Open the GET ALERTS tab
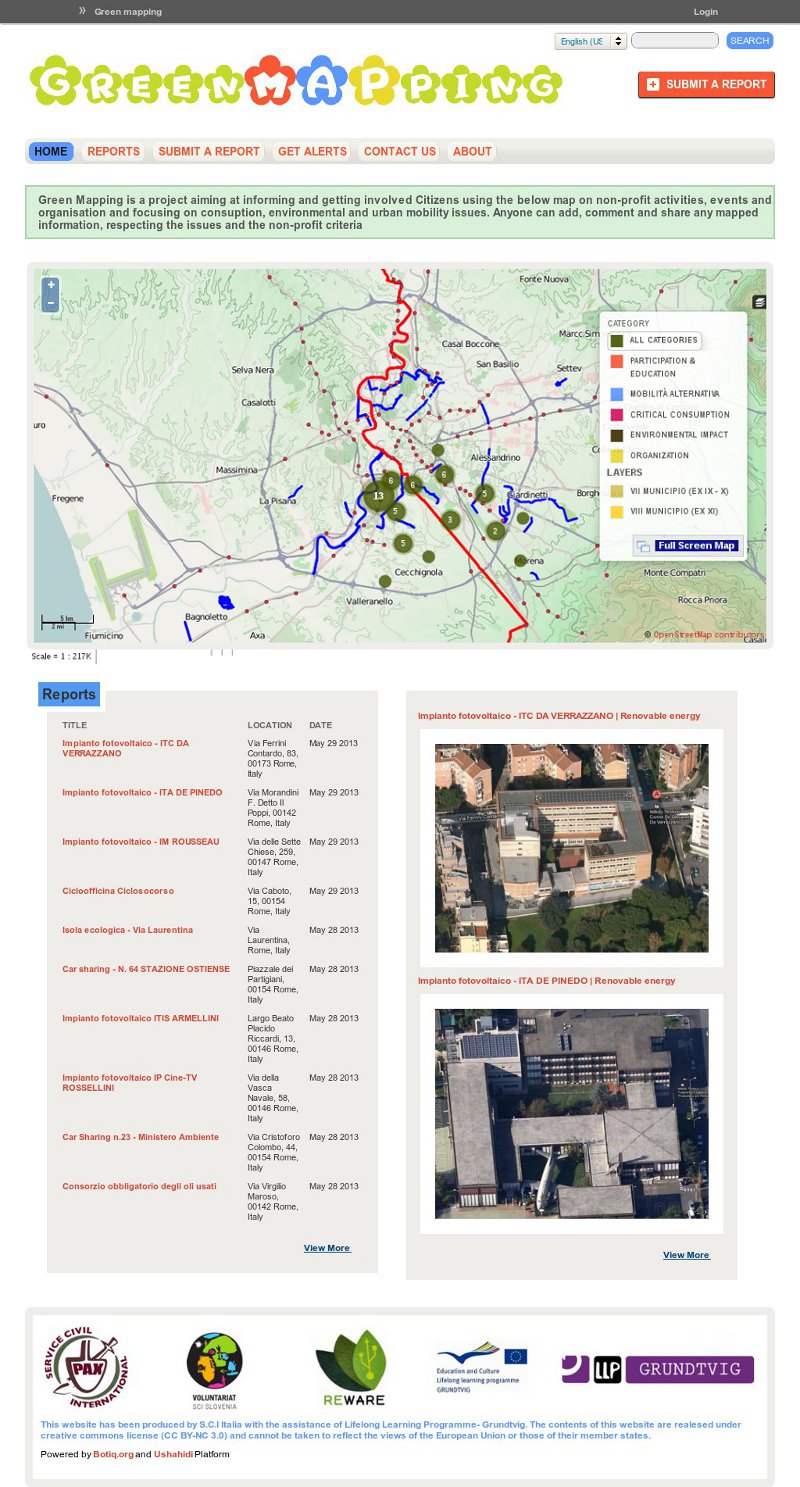This screenshot has height=1487, width=800. pyautogui.click(x=312, y=152)
